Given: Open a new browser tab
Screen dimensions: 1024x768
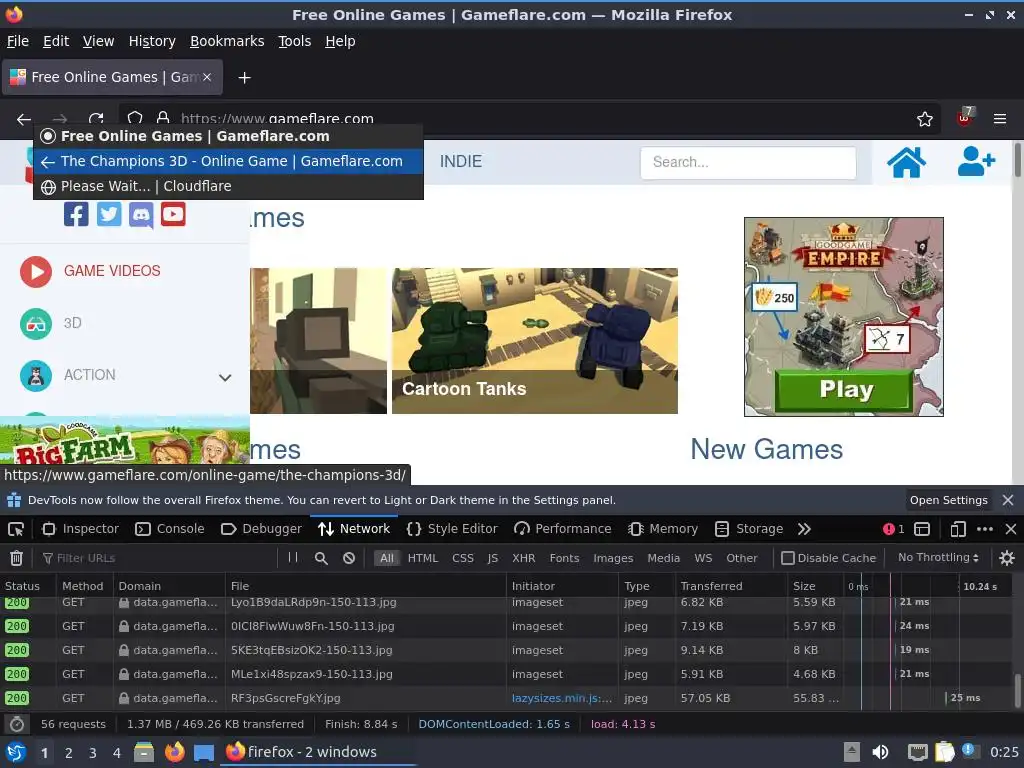Looking at the screenshot, I should point(244,78).
